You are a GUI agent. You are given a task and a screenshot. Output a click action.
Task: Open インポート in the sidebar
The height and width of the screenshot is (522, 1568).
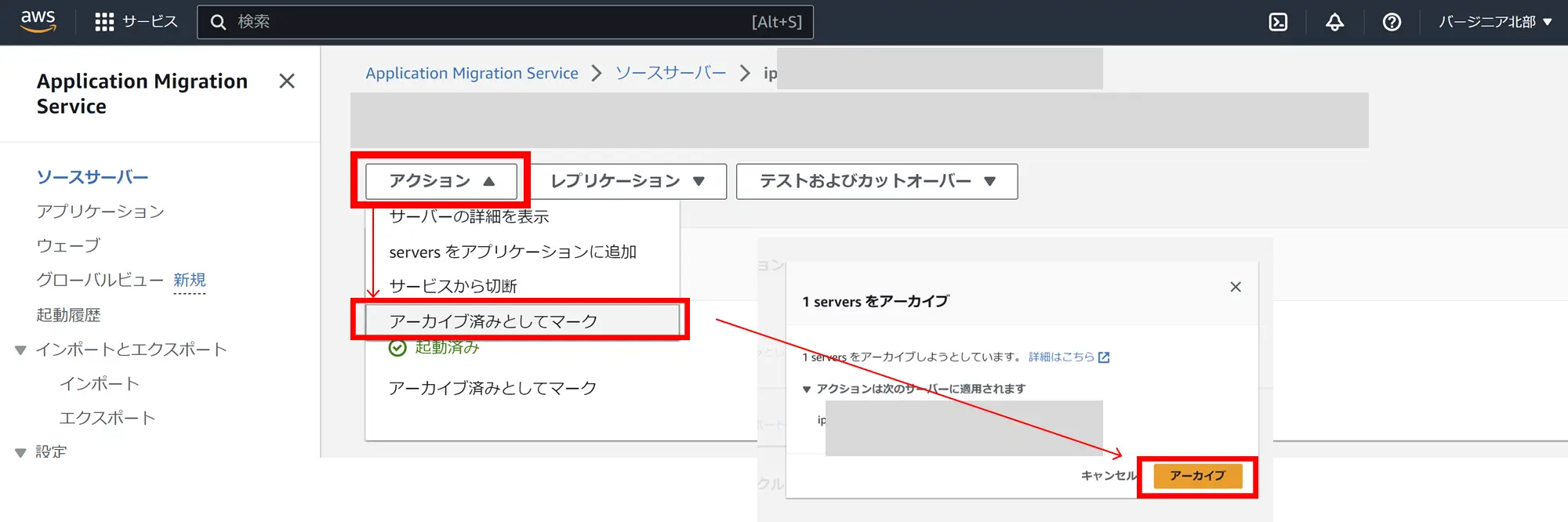point(100,384)
